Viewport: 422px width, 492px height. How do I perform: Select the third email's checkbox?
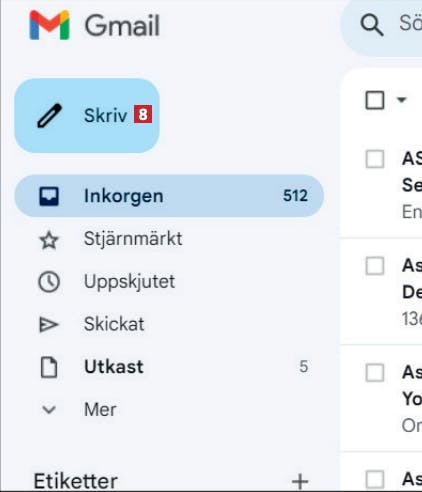pos(375,372)
